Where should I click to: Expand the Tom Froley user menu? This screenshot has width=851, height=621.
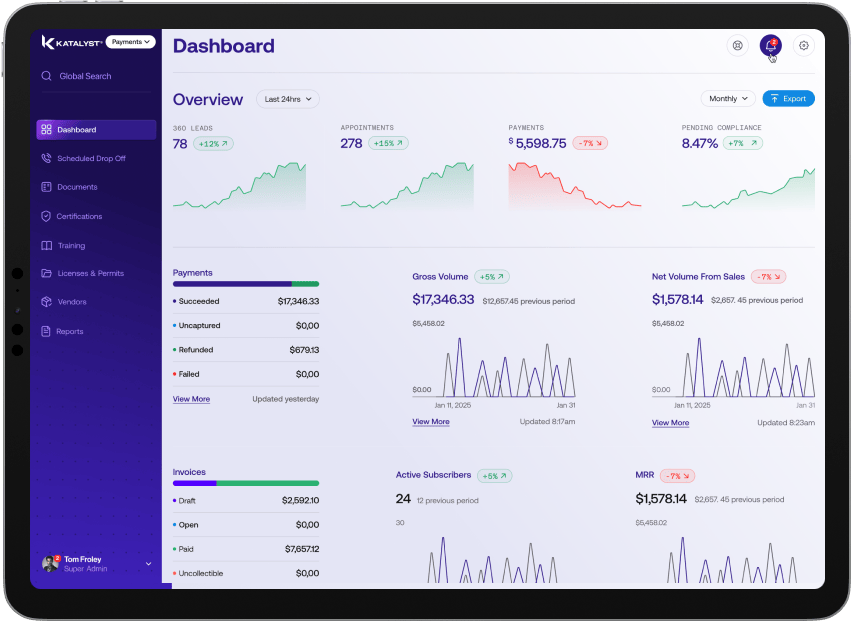pyautogui.click(x=148, y=564)
